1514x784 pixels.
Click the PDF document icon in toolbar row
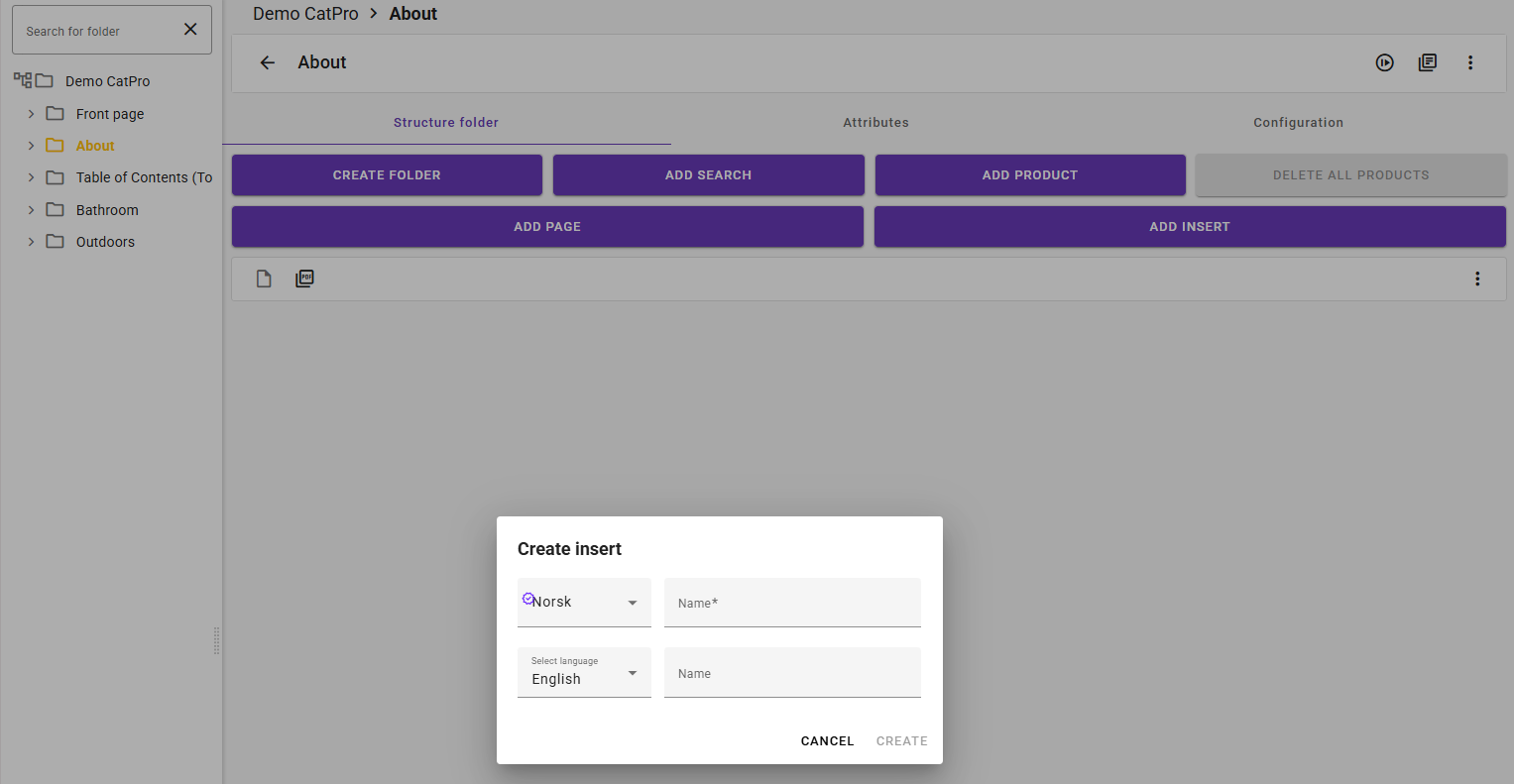tap(304, 279)
